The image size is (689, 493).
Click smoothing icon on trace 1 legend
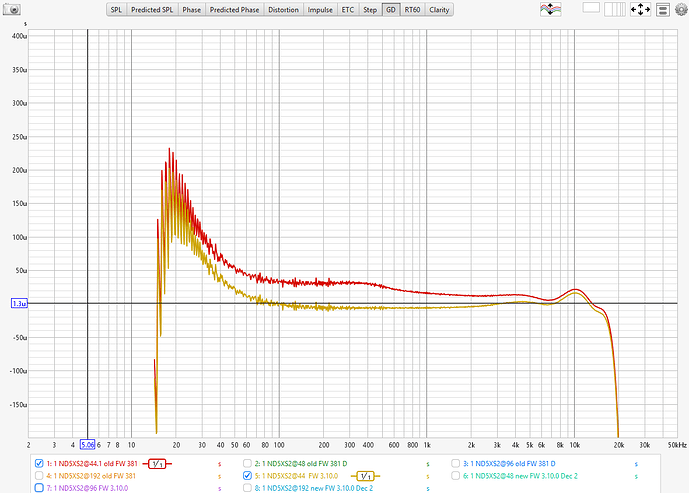click(156, 463)
